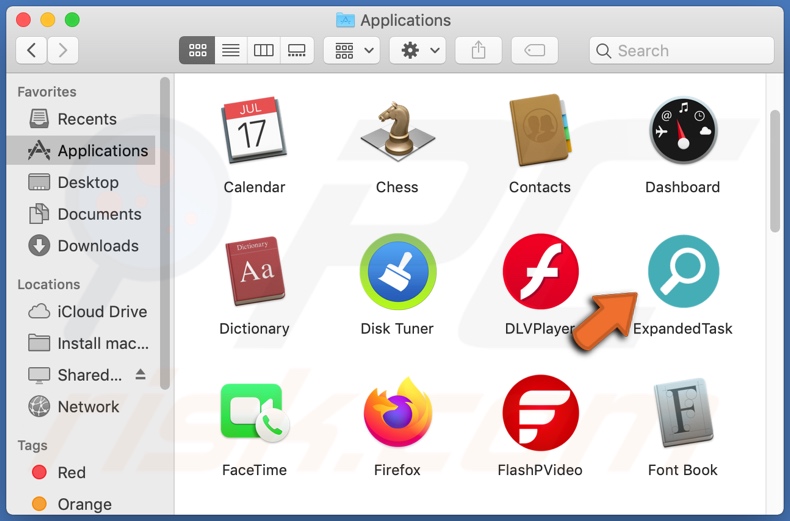Select the Dashboard app icon
790x521 pixels.
point(683,130)
